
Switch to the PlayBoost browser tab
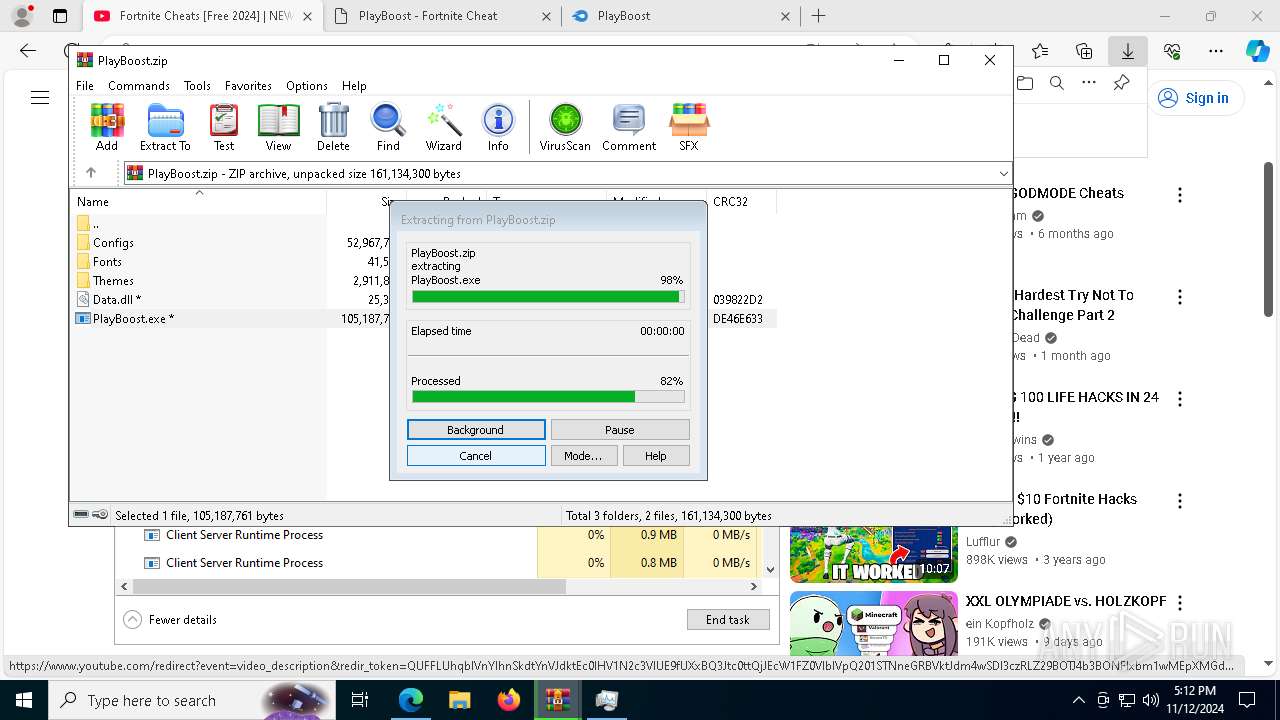click(680, 16)
